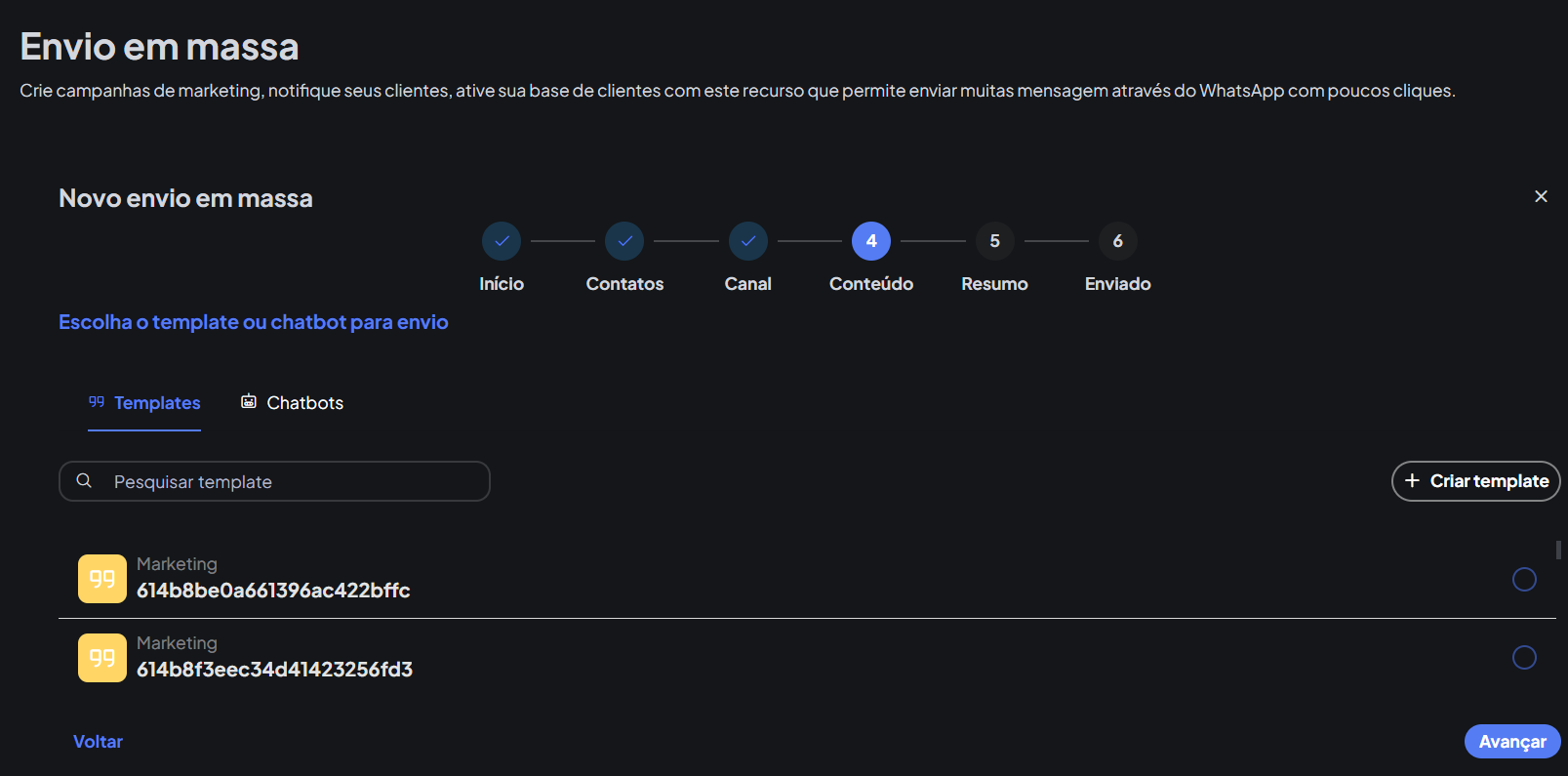Viewport: 1568px width, 776px height.
Task: Open the Templates tab
Action: (144, 403)
